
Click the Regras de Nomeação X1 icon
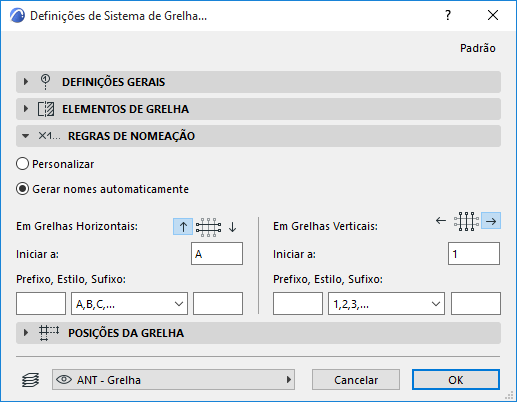point(49,136)
